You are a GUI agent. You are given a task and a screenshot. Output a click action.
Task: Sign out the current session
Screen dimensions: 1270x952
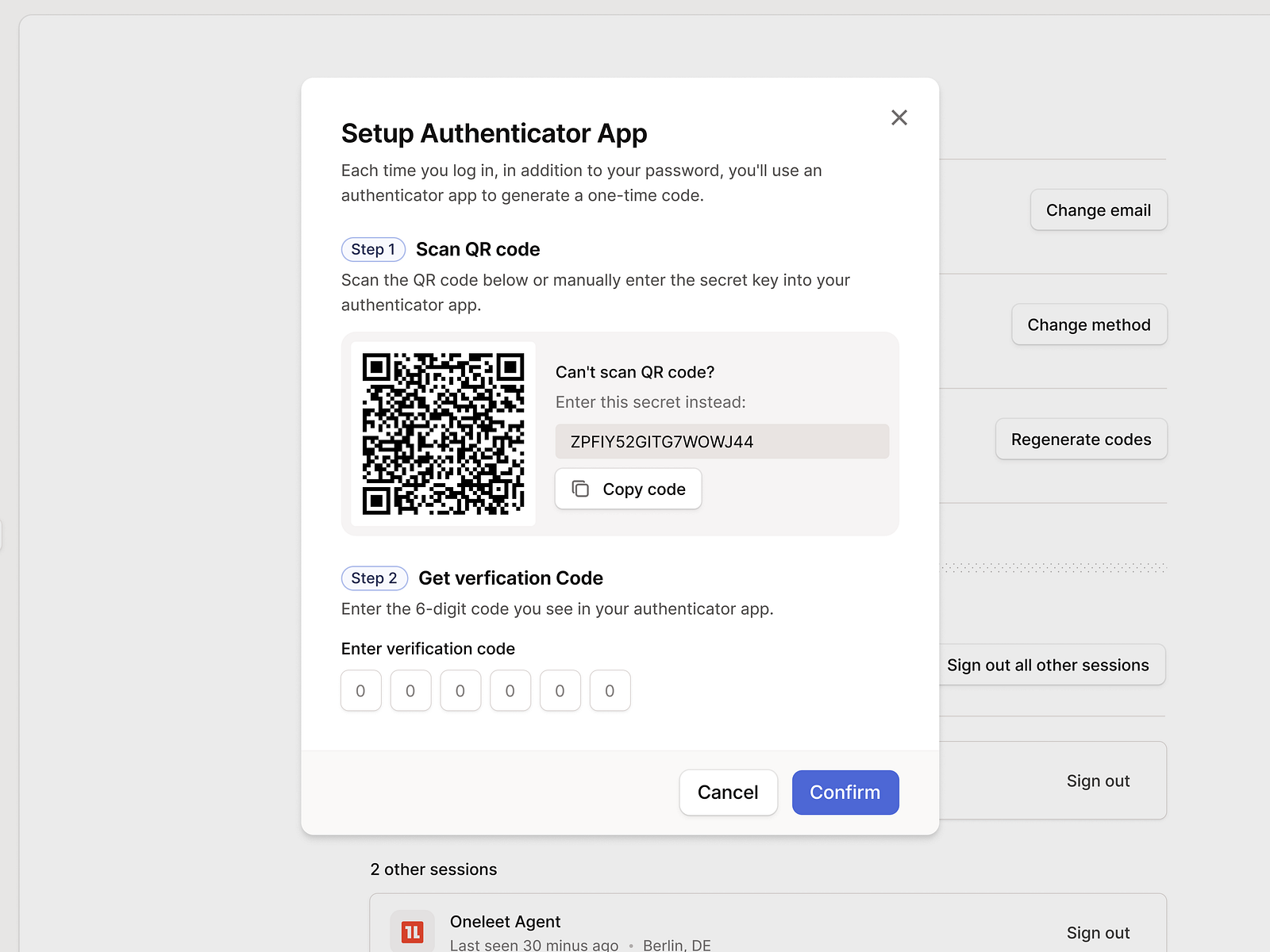pyautogui.click(x=1098, y=780)
